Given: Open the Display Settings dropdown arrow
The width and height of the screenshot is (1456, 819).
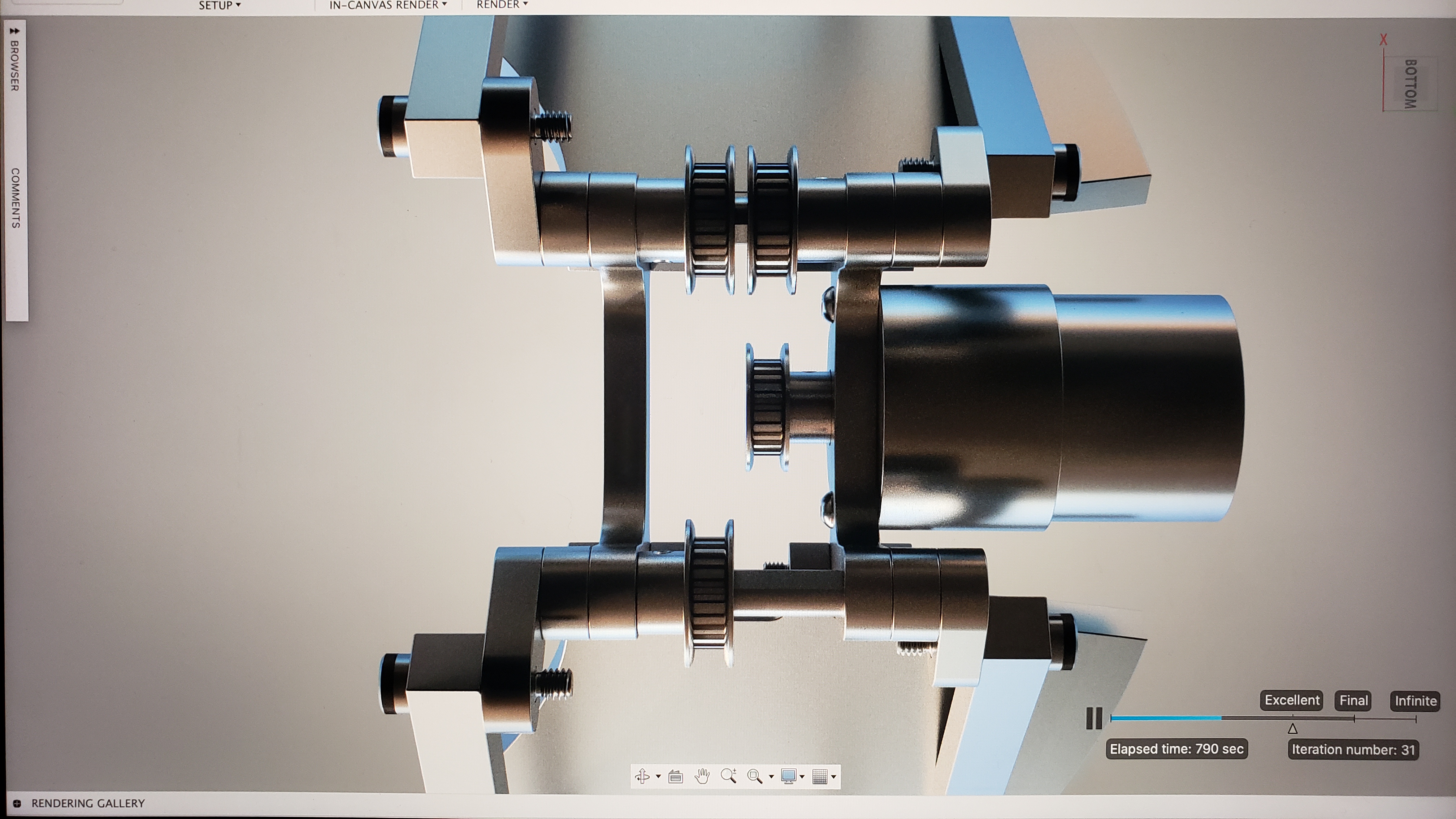Looking at the screenshot, I should click(x=802, y=777).
